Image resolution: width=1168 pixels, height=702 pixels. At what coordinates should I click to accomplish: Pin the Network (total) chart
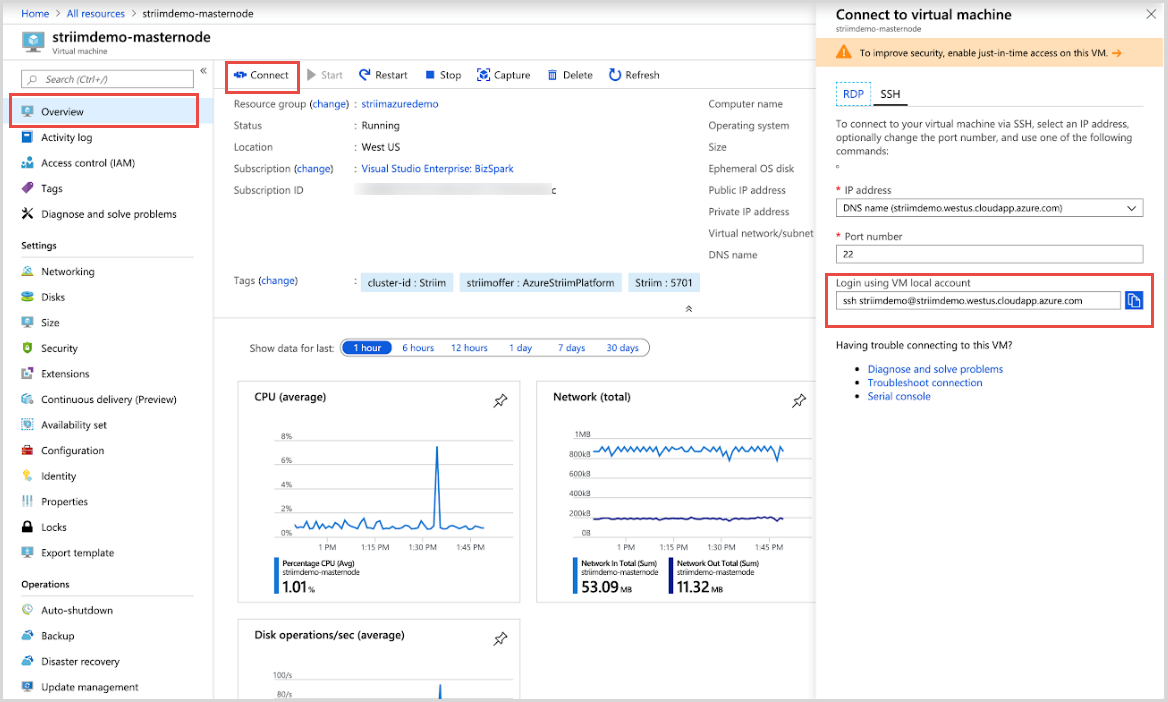pyautogui.click(x=799, y=400)
